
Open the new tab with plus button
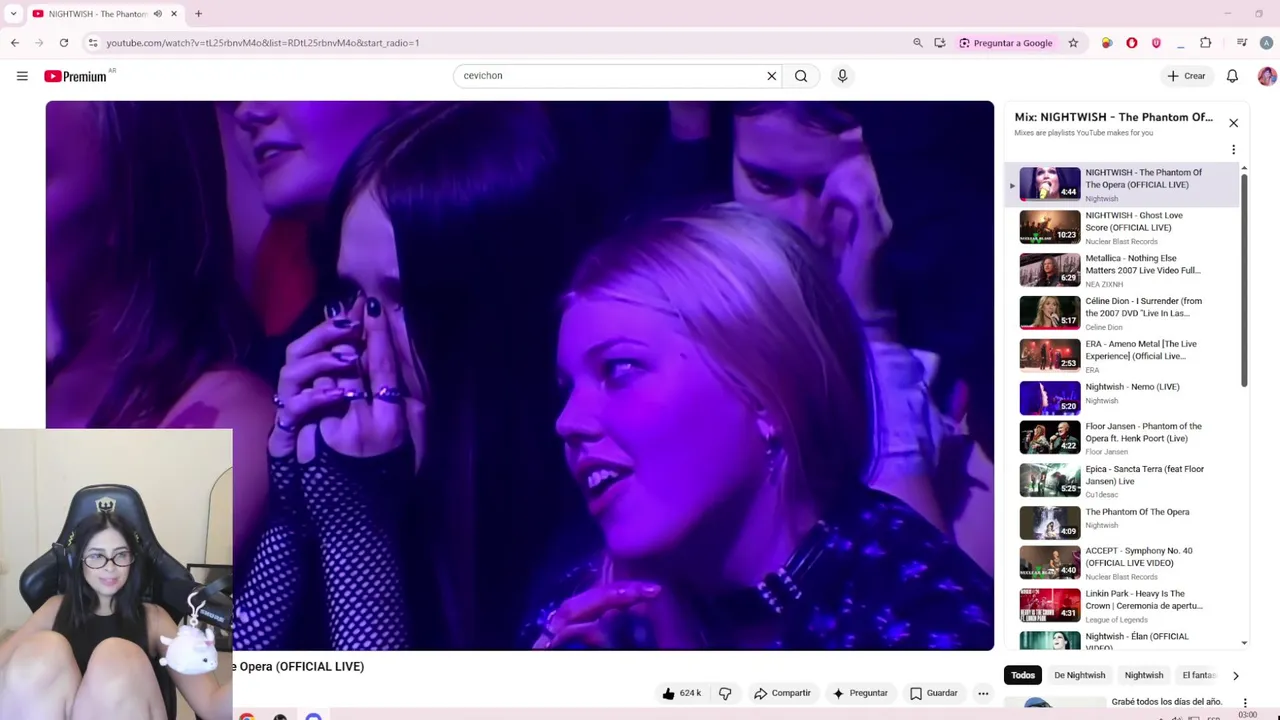coord(198,14)
